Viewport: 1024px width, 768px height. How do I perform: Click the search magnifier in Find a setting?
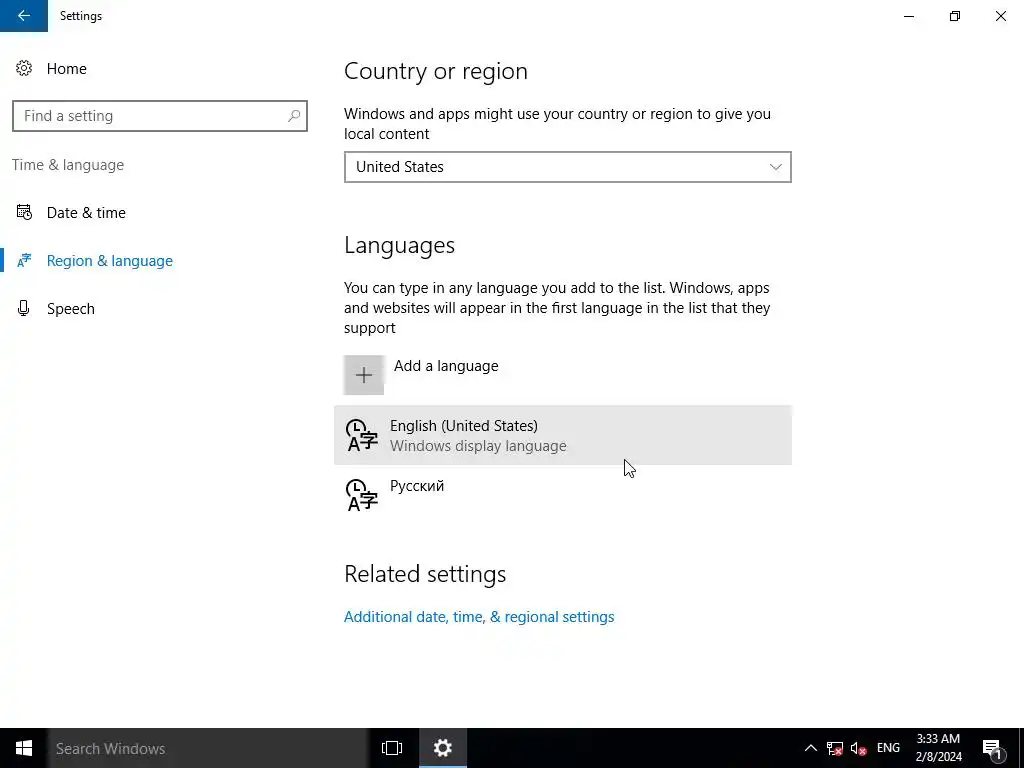point(294,116)
